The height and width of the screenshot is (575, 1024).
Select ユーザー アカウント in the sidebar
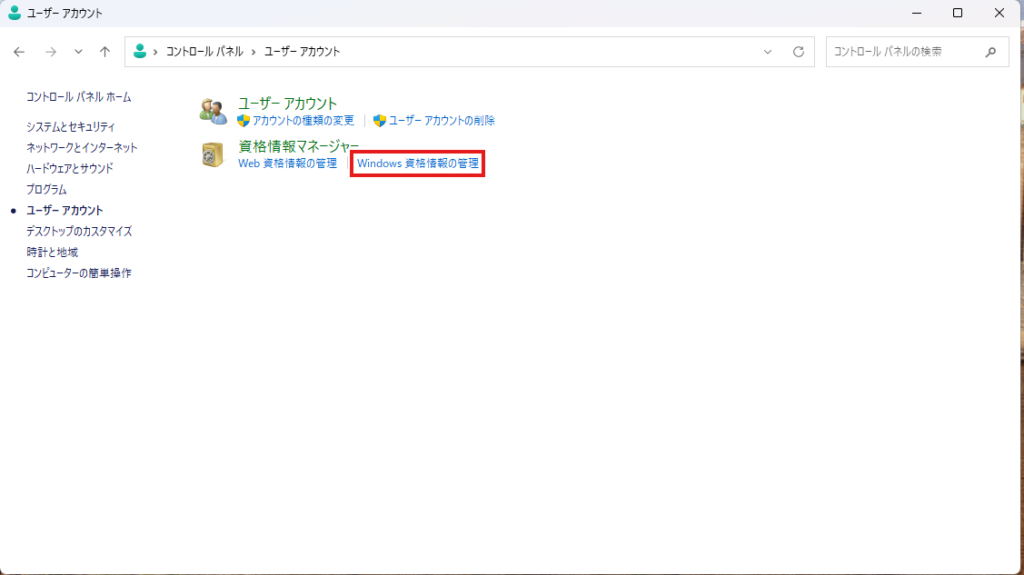pyautogui.click(x=65, y=210)
